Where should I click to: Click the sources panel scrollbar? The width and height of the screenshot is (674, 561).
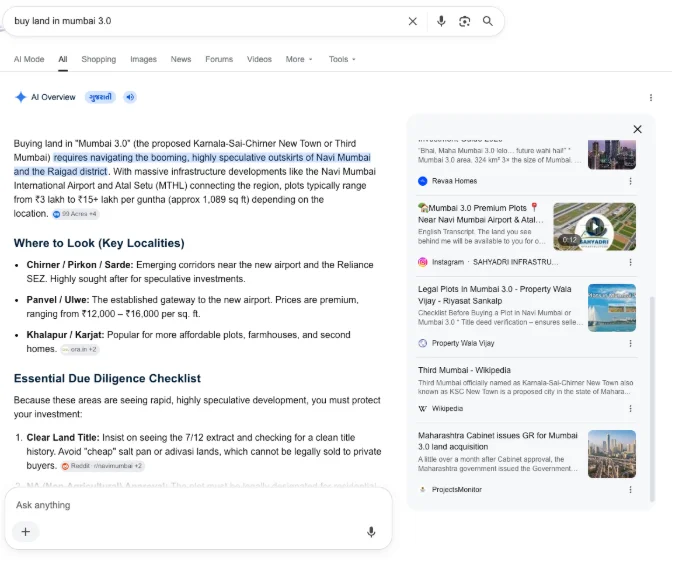pyautogui.click(x=652, y=399)
